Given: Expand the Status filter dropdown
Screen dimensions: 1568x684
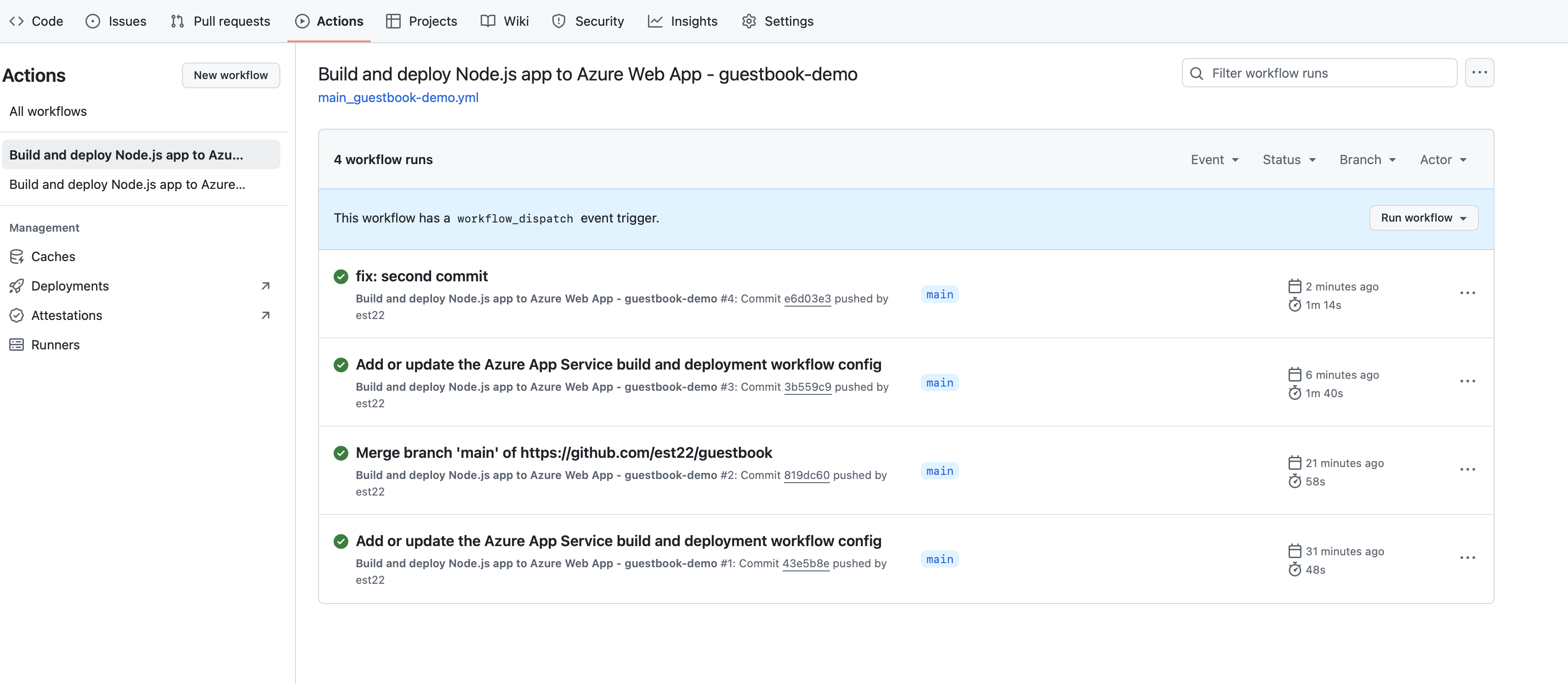Looking at the screenshot, I should coord(1289,160).
